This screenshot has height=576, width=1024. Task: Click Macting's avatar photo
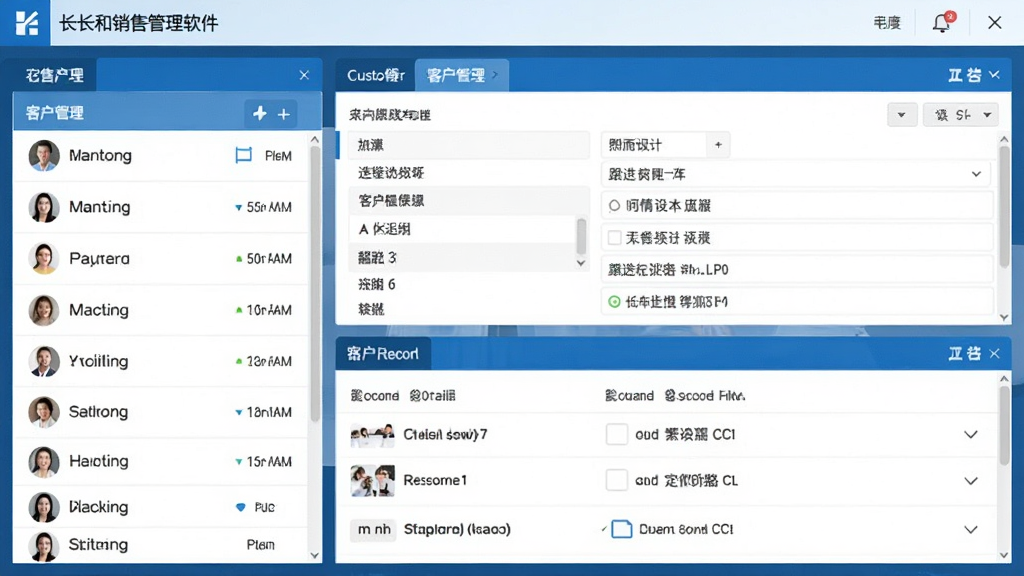[x=44, y=310]
